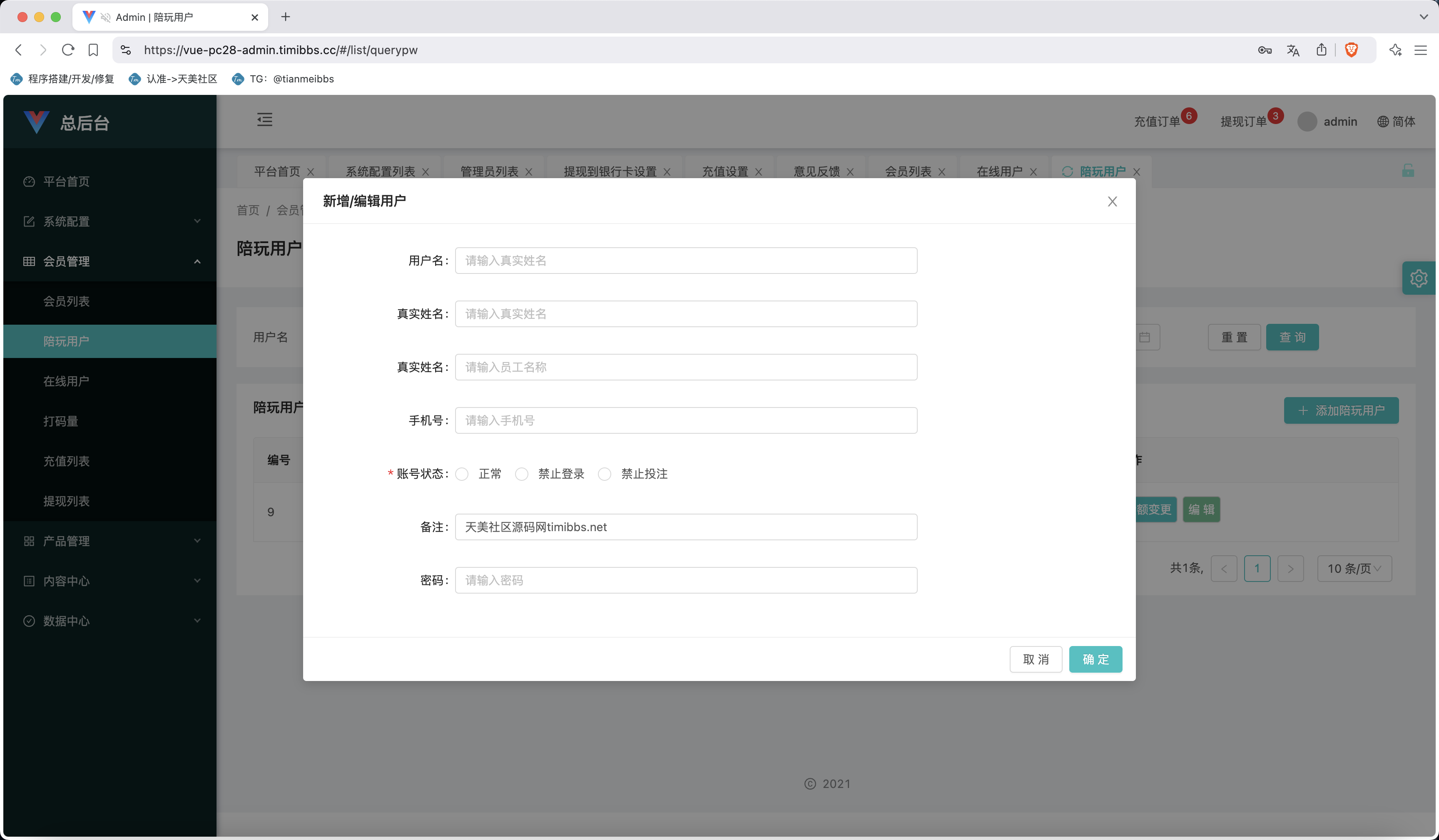The height and width of the screenshot is (840, 1439).
Task: Click the 重置 button
Action: click(x=1234, y=338)
